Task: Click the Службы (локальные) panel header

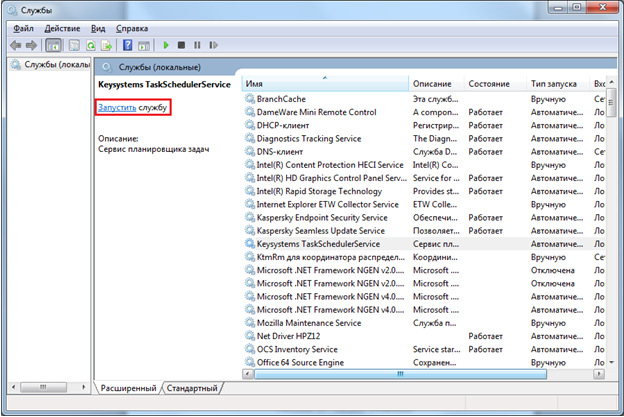Action: click(160, 67)
